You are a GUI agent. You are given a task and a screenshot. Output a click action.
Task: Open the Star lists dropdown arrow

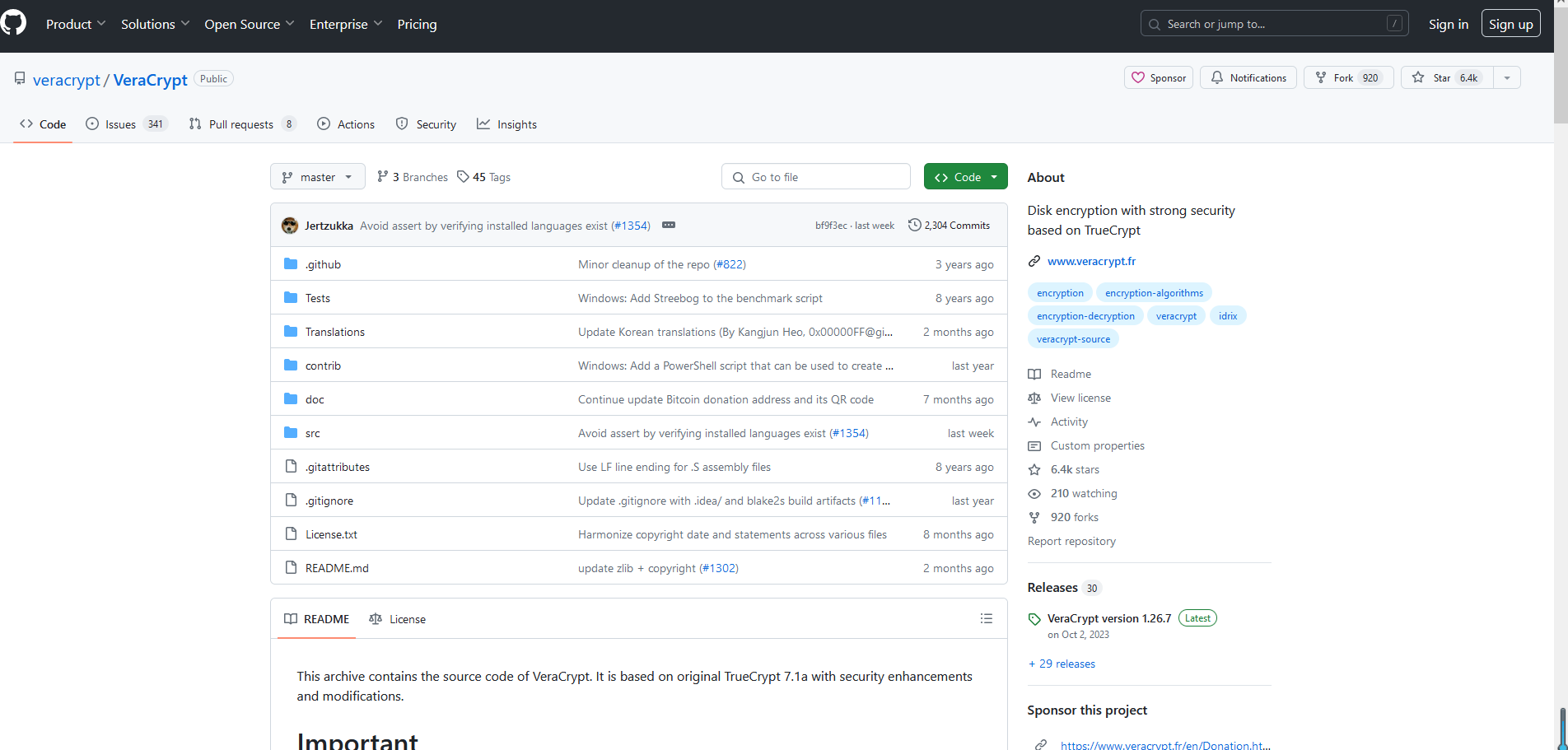[1507, 77]
